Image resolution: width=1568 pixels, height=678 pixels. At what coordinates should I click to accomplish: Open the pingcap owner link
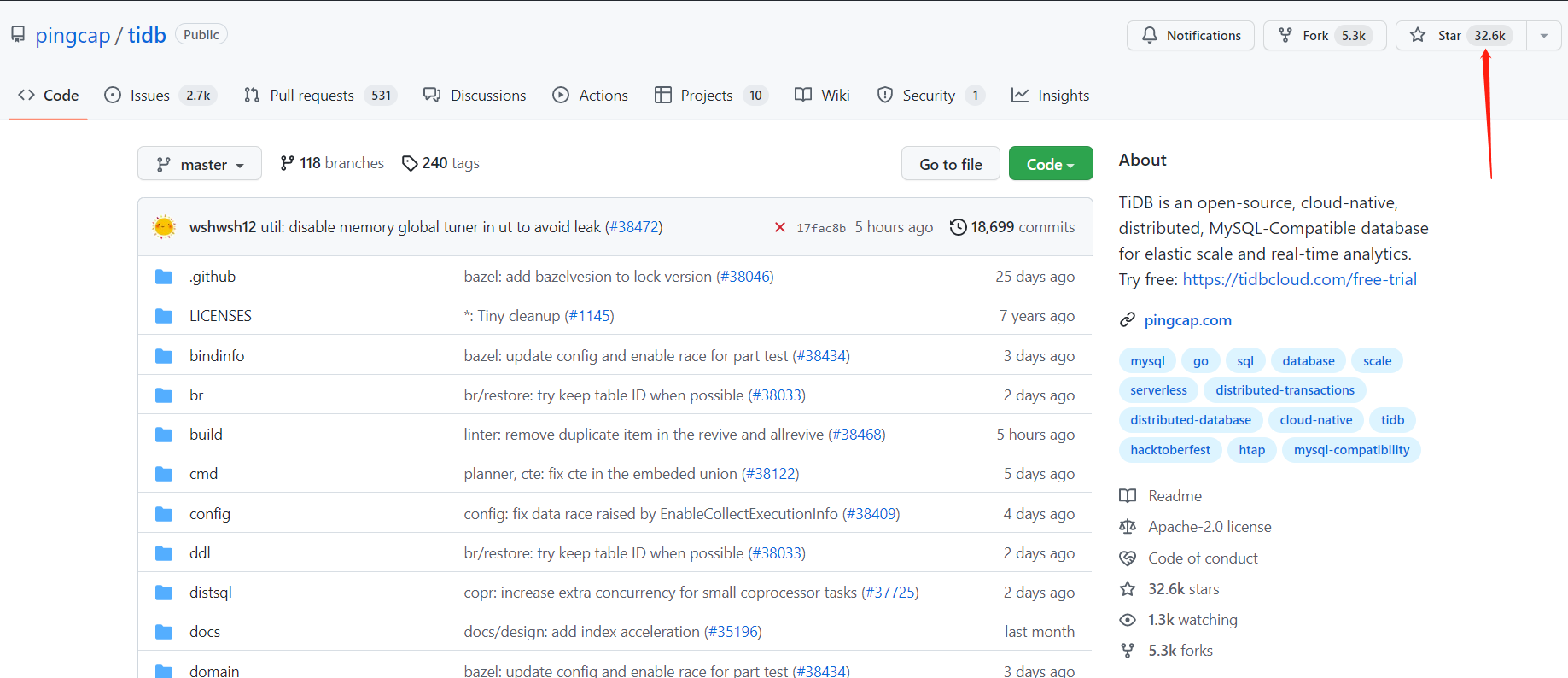[x=73, y=35]
